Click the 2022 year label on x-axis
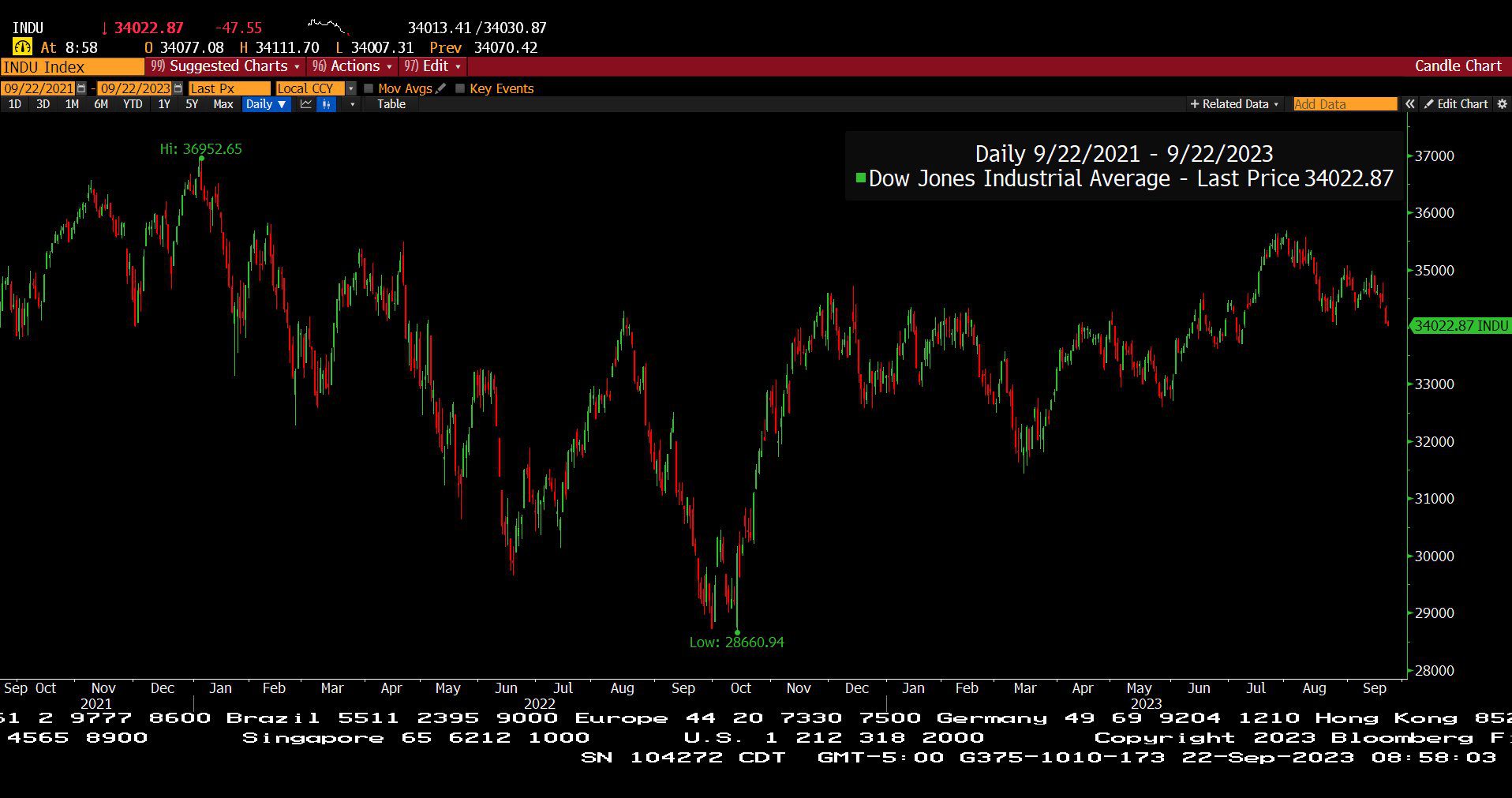 click(540, 703)
